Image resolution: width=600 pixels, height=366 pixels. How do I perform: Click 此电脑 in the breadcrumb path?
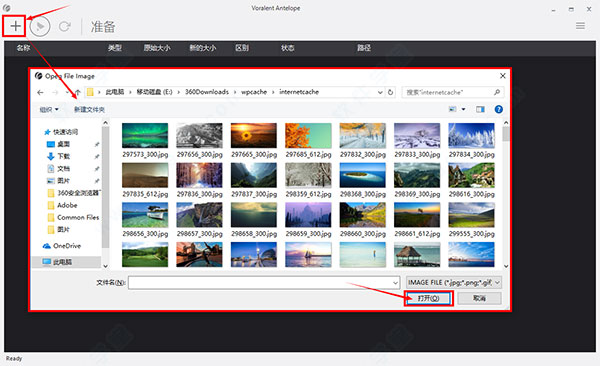click(x=115, y=92)
